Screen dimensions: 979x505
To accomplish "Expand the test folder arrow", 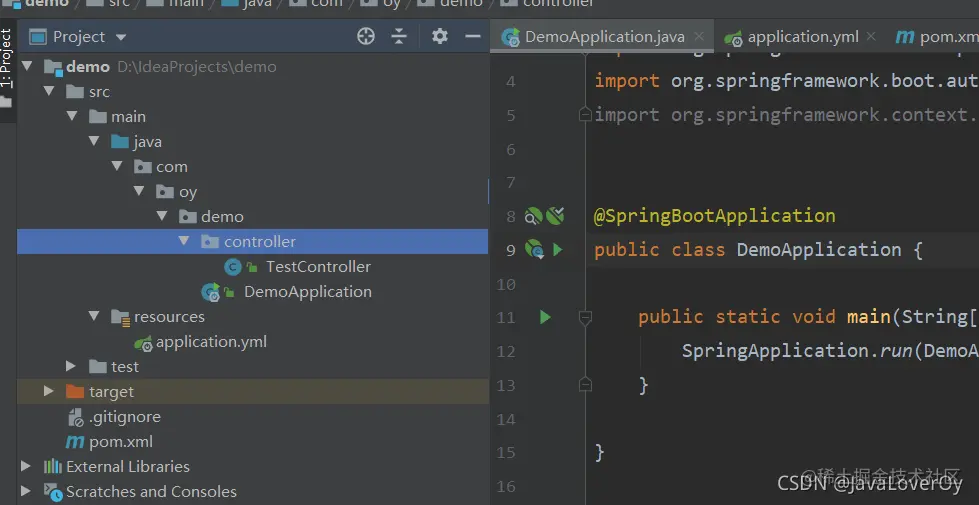I will (x=71, y=366).
